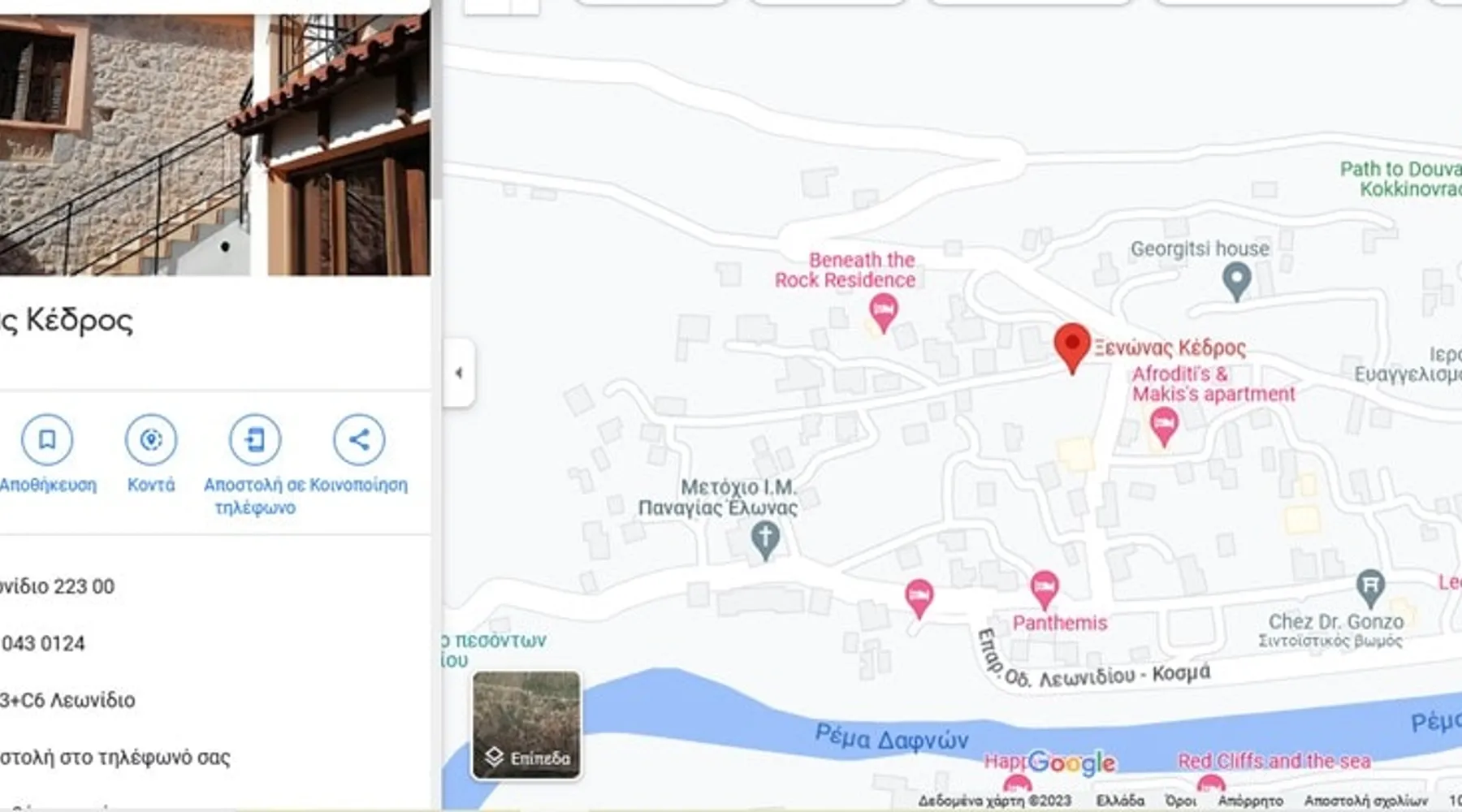Click Αποστολή σχολίων feedback link

pyautogui.click(x=1365, y=801)
